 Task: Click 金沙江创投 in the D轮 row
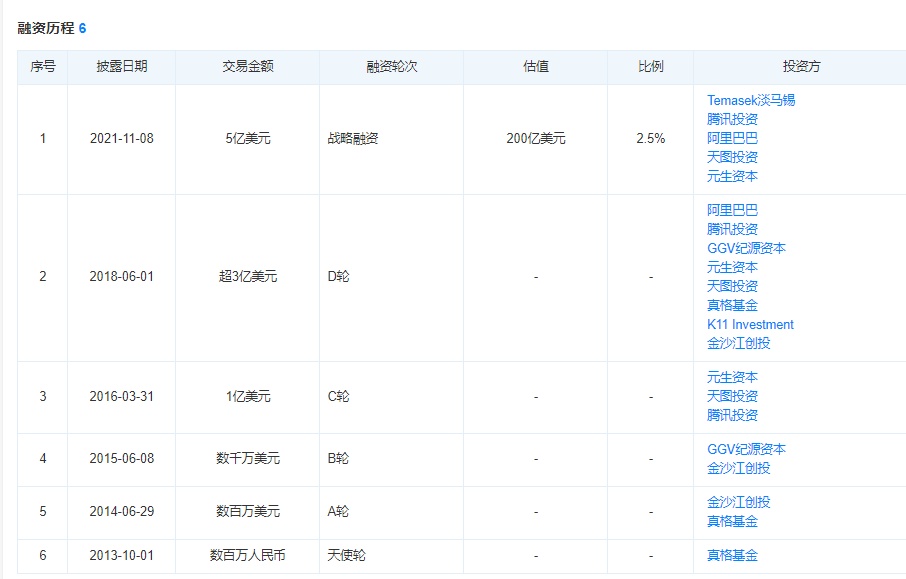(x=738, y=344)
